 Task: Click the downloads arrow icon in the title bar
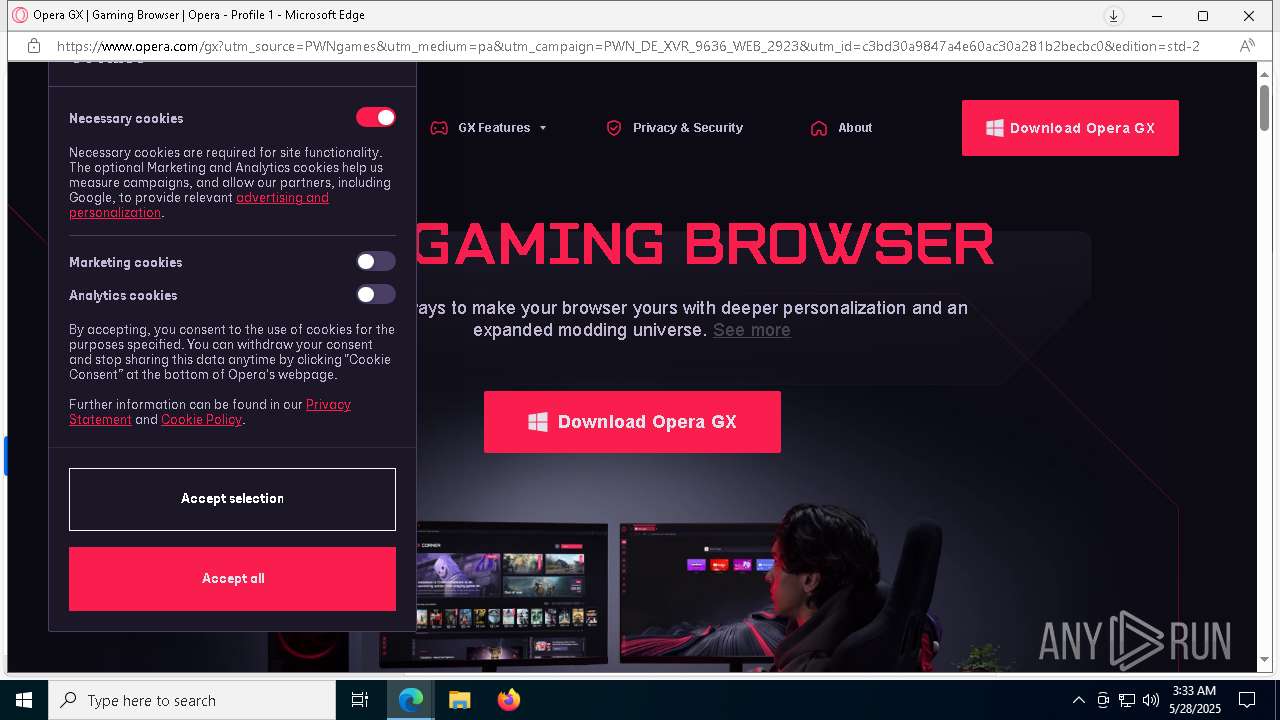[1113, 16]
